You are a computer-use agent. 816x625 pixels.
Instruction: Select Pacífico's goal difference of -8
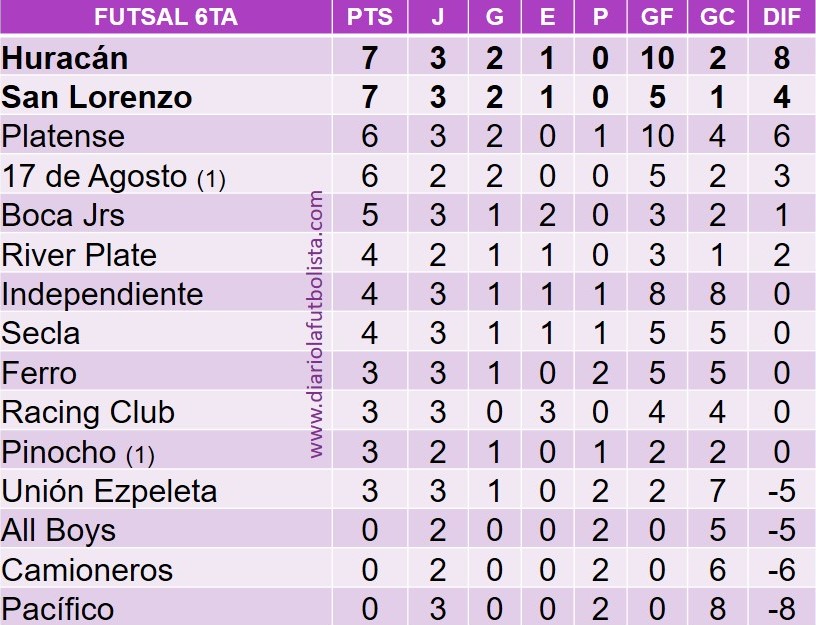coord(781,608)
